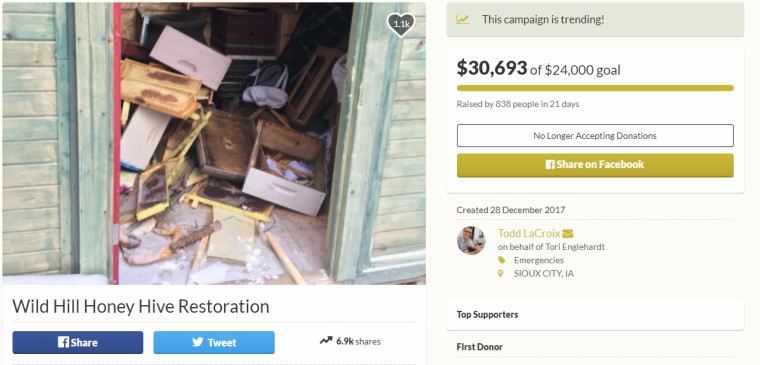Screen dimensions: 760x365
Task: Click the envelope icon next to Todd LaCroix
Action: [568, 234]
